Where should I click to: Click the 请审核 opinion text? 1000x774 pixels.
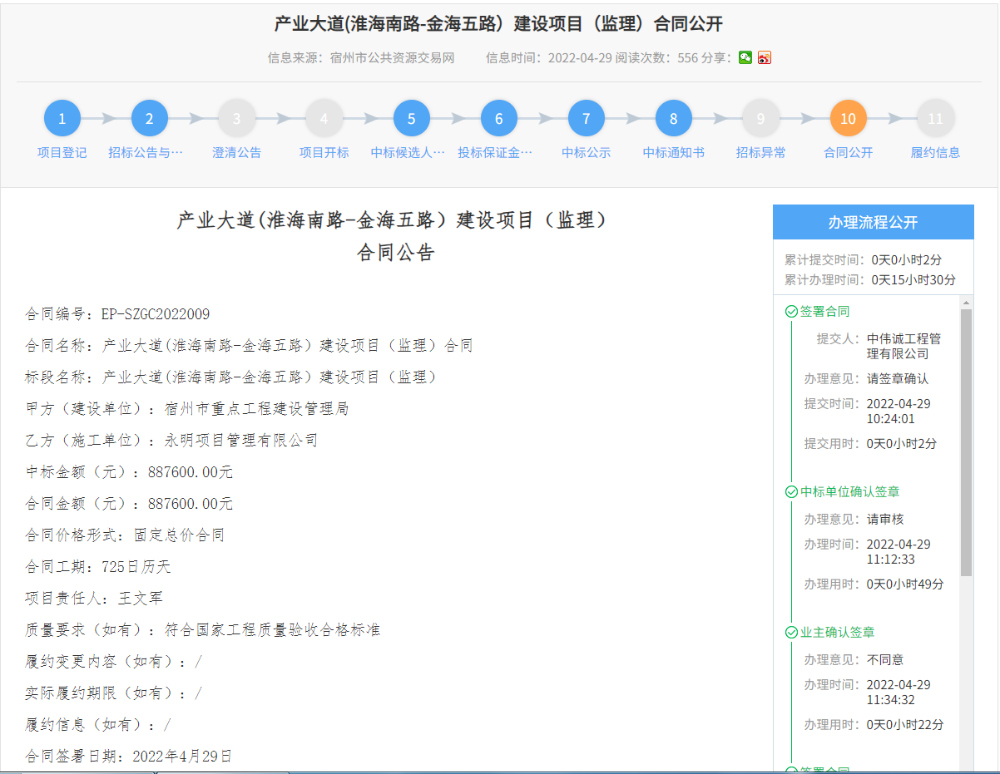tap(885, 519)
